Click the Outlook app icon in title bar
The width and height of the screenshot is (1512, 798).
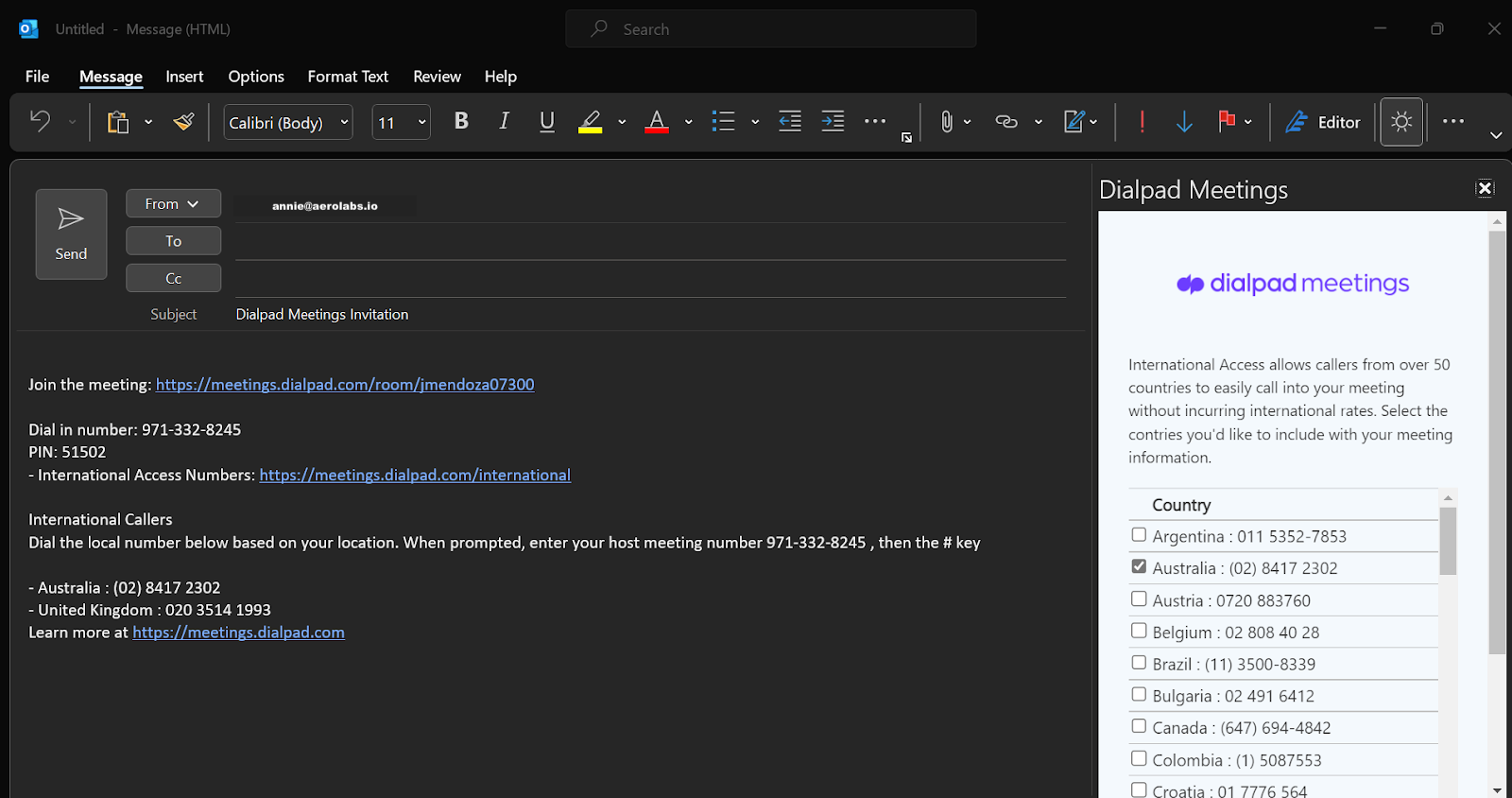28,29
